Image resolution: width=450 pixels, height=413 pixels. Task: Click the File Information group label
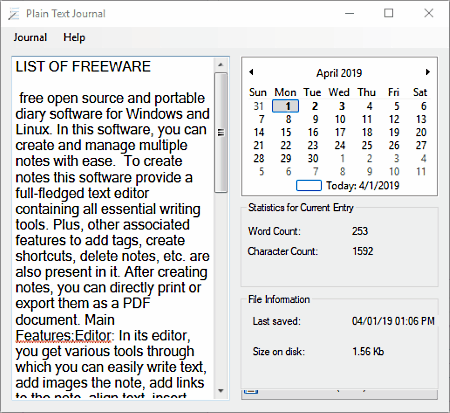(x=279, y=299)
